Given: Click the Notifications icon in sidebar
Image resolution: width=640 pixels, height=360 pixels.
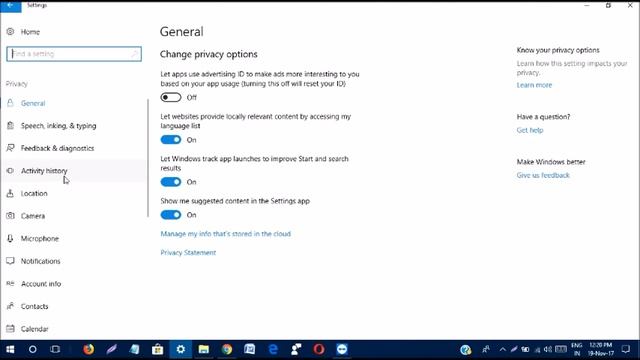Looking at the screenshot, I should click(10, 261).
